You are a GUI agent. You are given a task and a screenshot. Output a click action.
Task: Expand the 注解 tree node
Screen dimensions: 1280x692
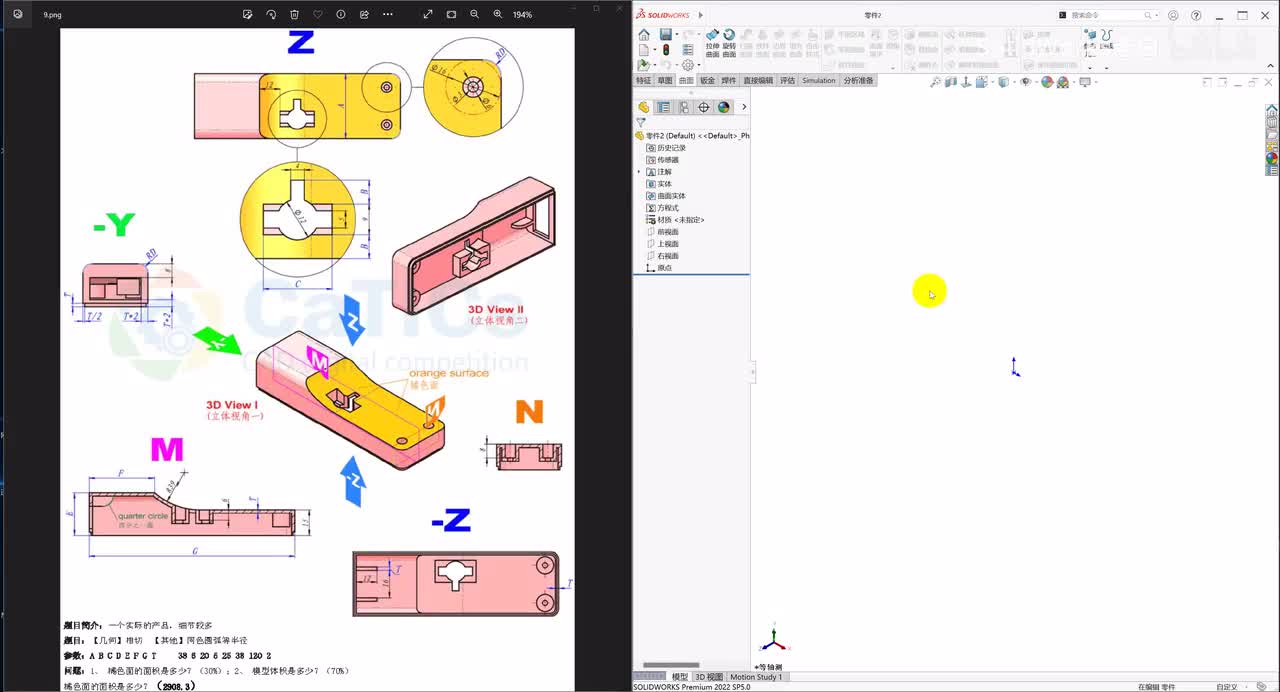(639, 172)
